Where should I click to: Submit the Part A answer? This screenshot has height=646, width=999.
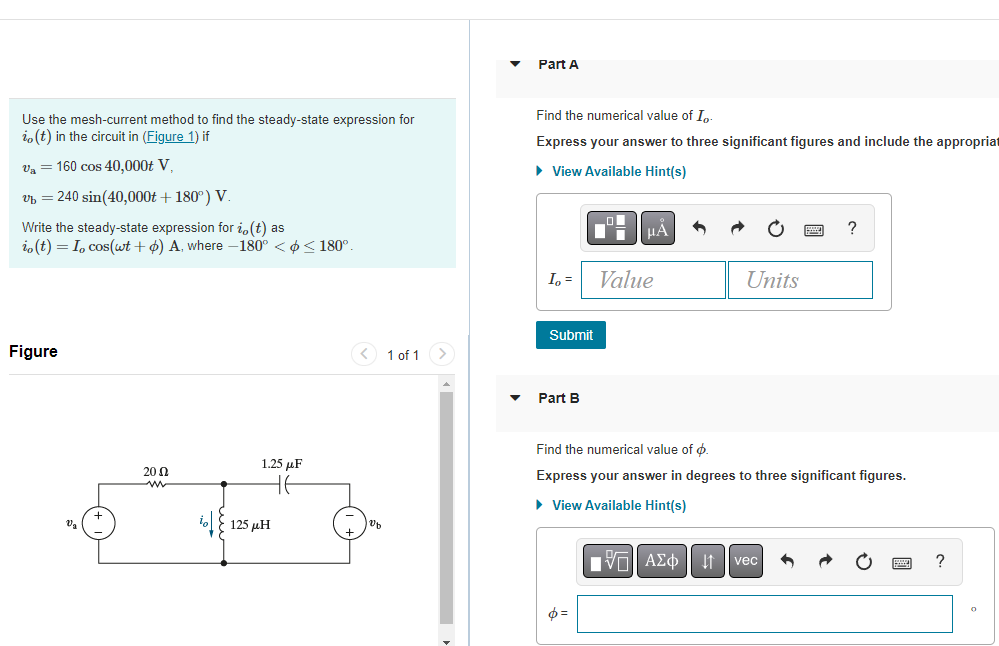click(570, 335)
